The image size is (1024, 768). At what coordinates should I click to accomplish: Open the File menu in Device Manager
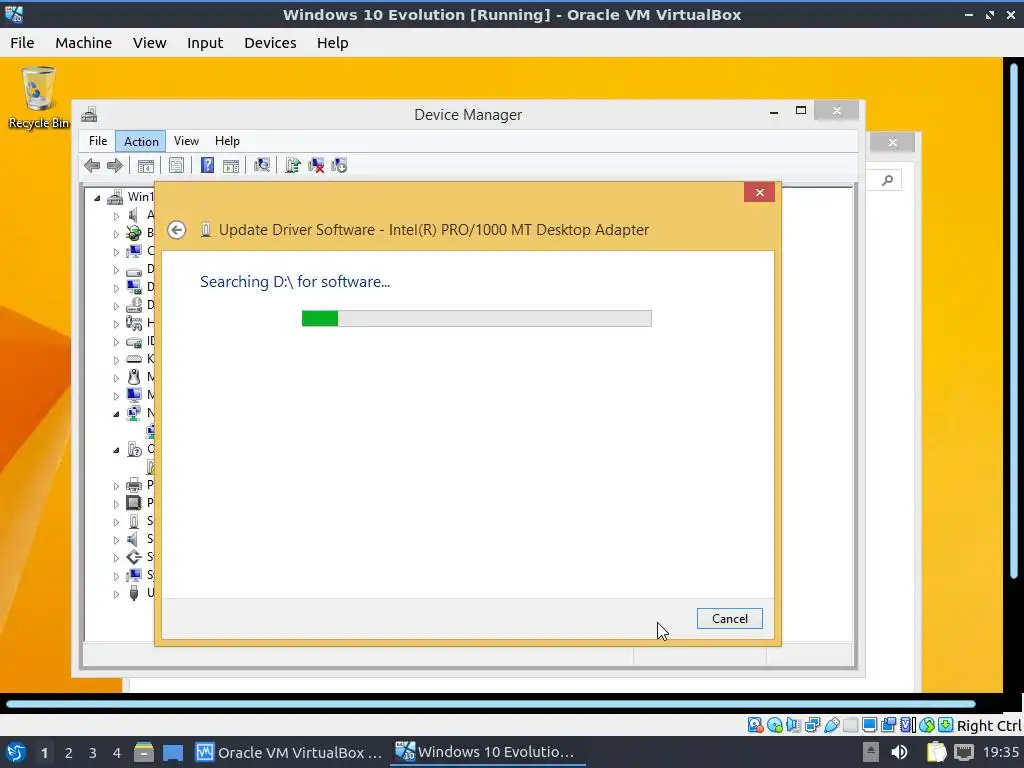(x=98, y=141)
